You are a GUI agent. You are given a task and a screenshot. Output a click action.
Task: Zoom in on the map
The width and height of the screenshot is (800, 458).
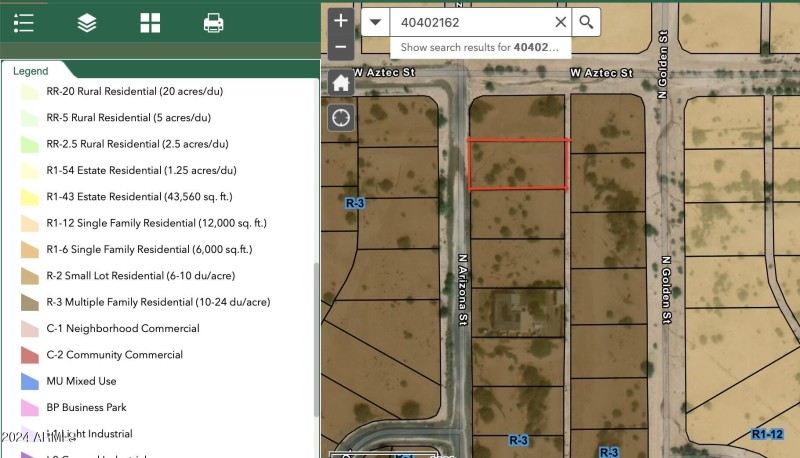(x=341, y=20)
